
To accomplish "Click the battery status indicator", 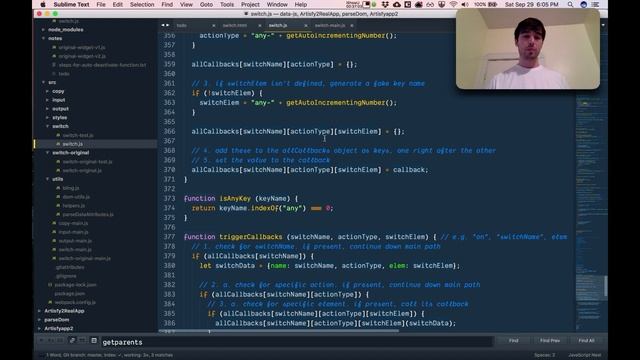I will click(x=493, y=4).
